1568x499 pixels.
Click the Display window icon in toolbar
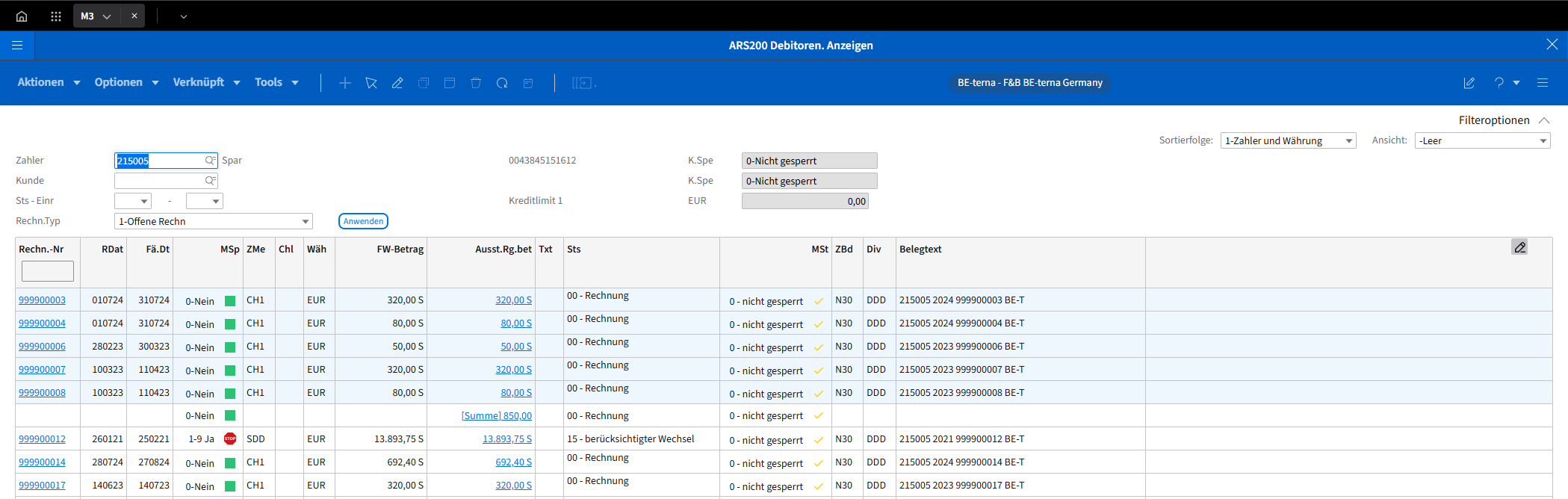pos(450,83)
